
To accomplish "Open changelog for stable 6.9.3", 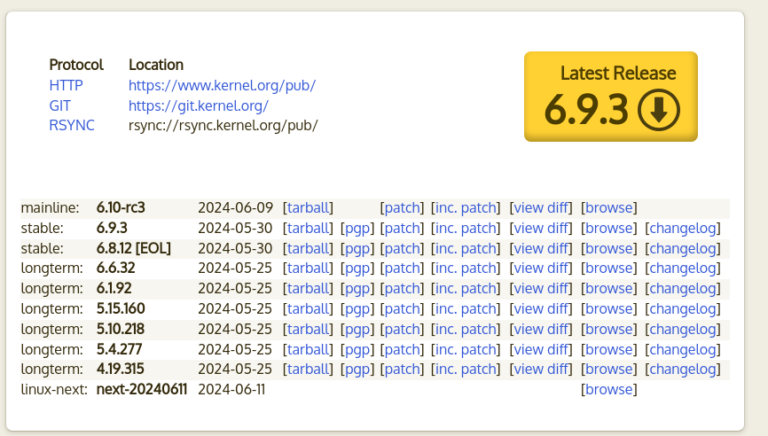I will tap(683, 228).
